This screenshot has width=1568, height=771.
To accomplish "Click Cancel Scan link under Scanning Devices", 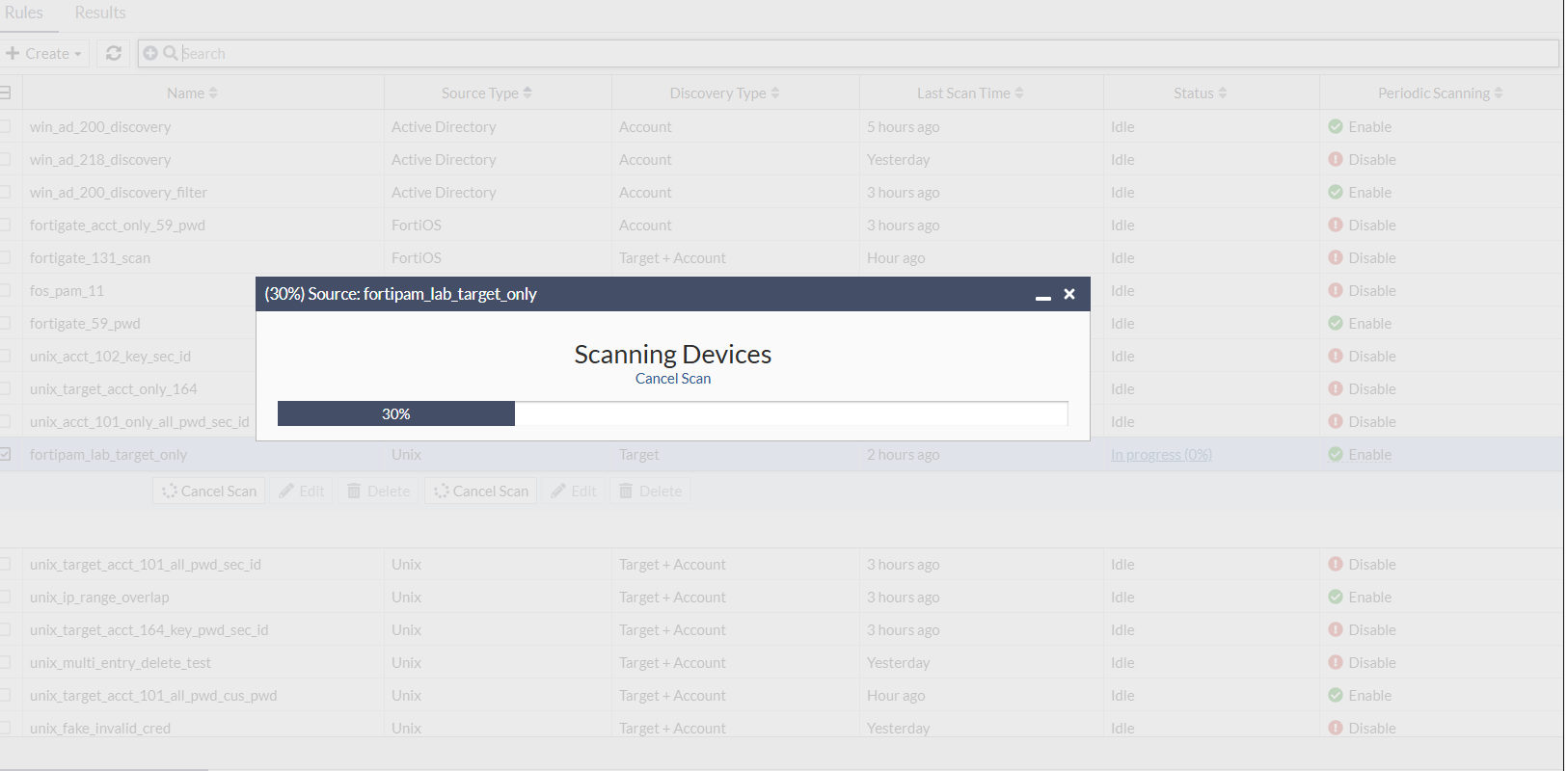I will (x=673, y=379).
